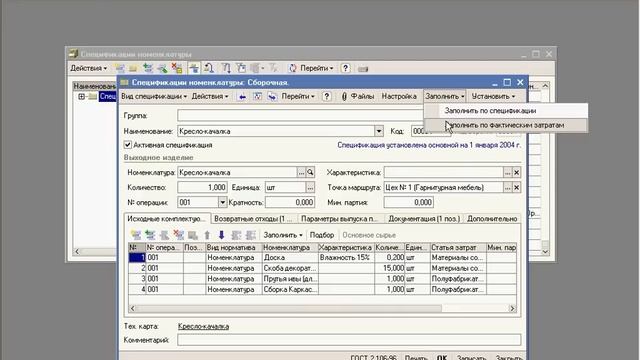The width and height of the screenshot is (640, 360).
Task: Open help question mark in specification toolbar
Action: click(x=327, y=97)
